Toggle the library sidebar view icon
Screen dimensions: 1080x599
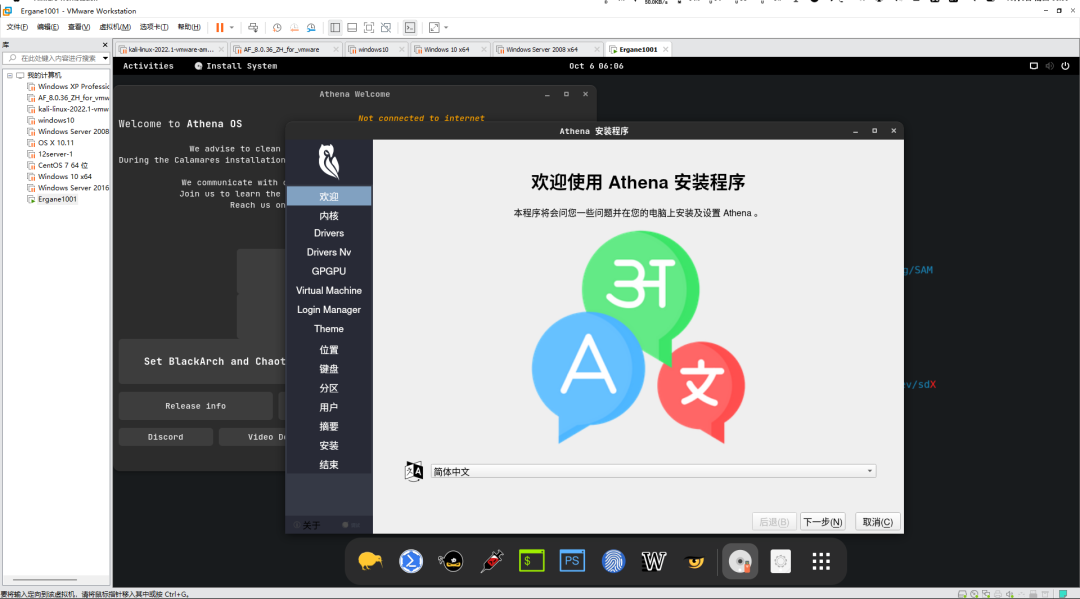click(x=335, y=28)
